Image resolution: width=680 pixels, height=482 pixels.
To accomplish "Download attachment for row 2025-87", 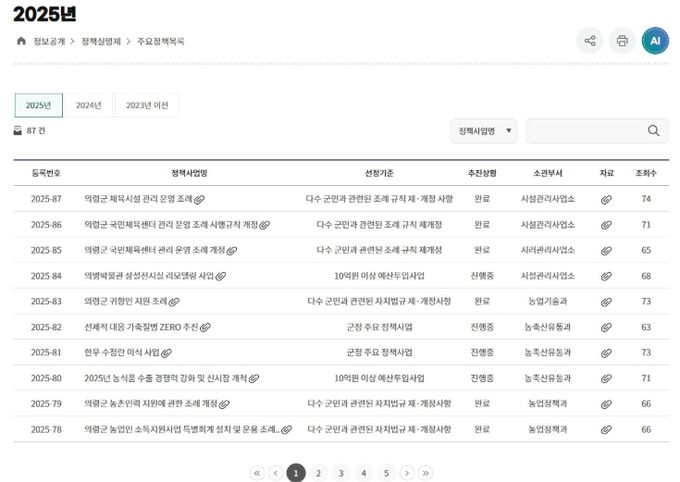I will pyautogui.click(x=606, y=199).
